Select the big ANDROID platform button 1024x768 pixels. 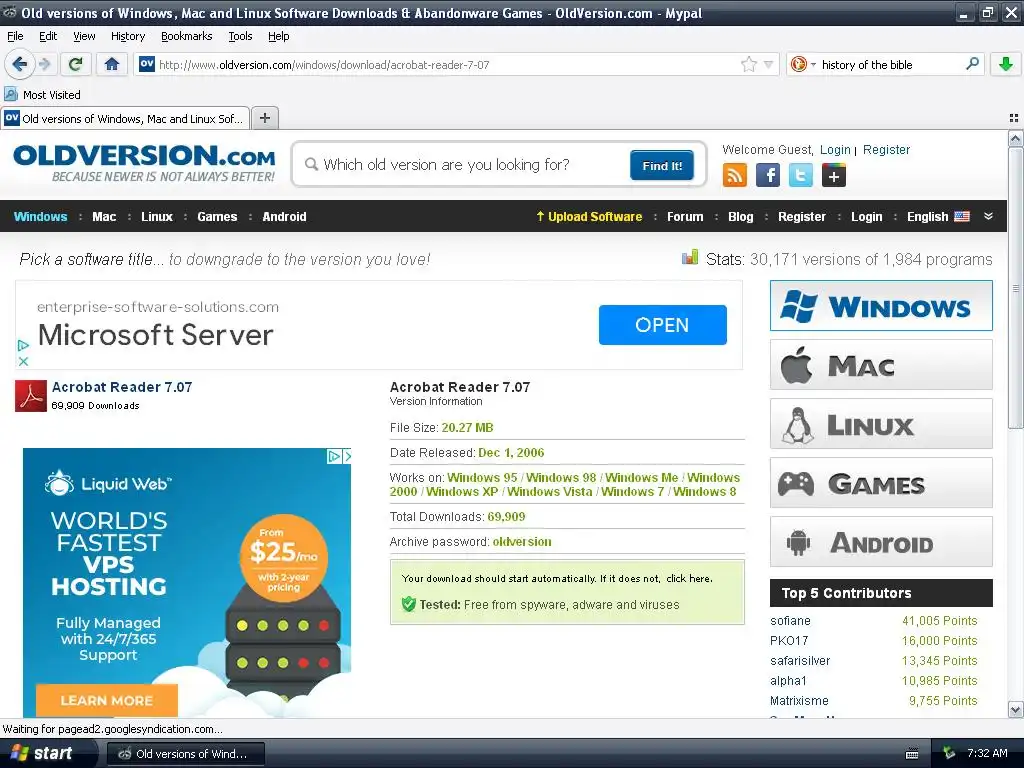(x=881, y=542)
